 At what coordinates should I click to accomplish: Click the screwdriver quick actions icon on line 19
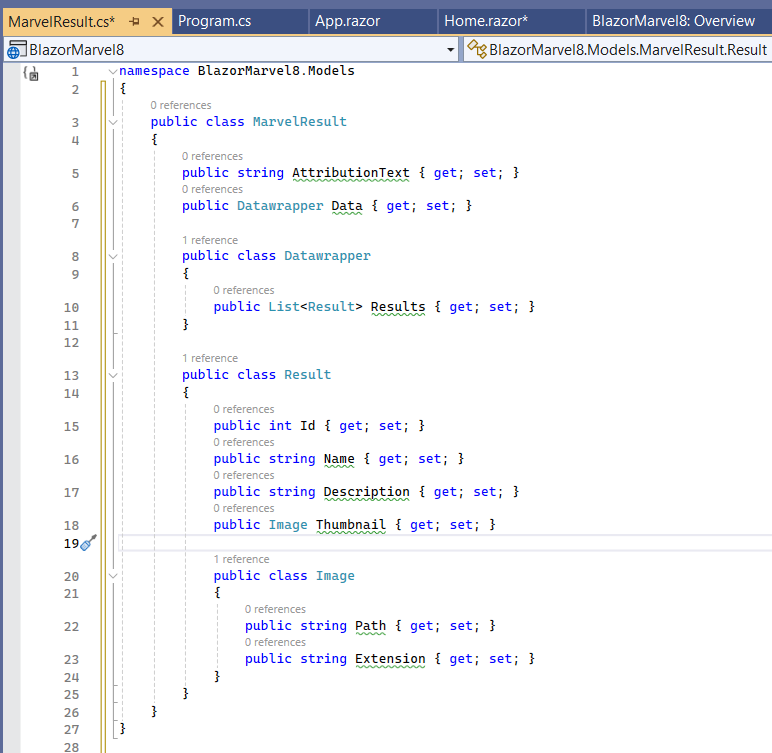tap(89, 543)
